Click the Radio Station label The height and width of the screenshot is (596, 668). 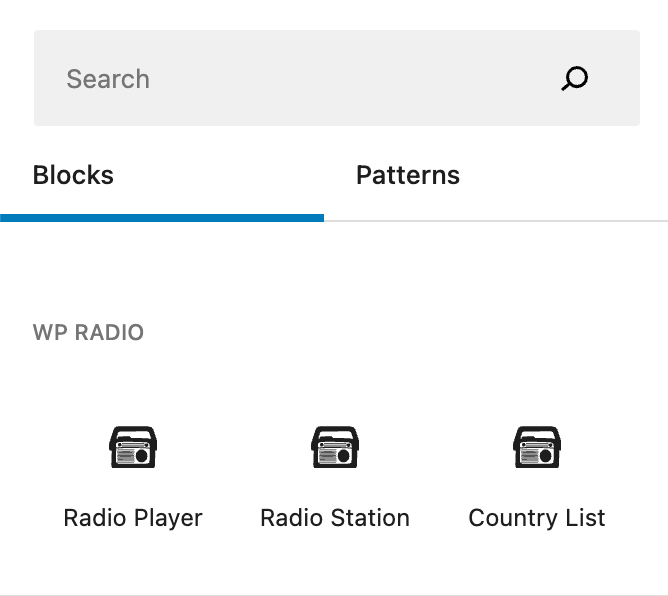point(335,518)
